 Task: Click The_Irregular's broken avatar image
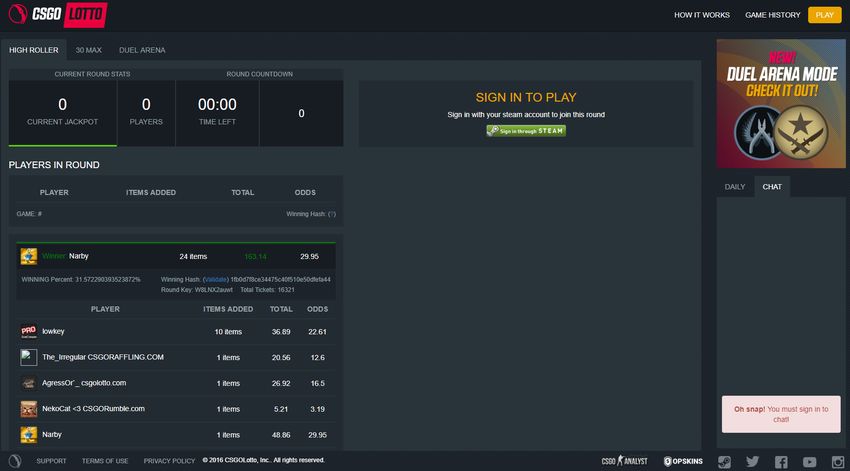click(29, 357)
